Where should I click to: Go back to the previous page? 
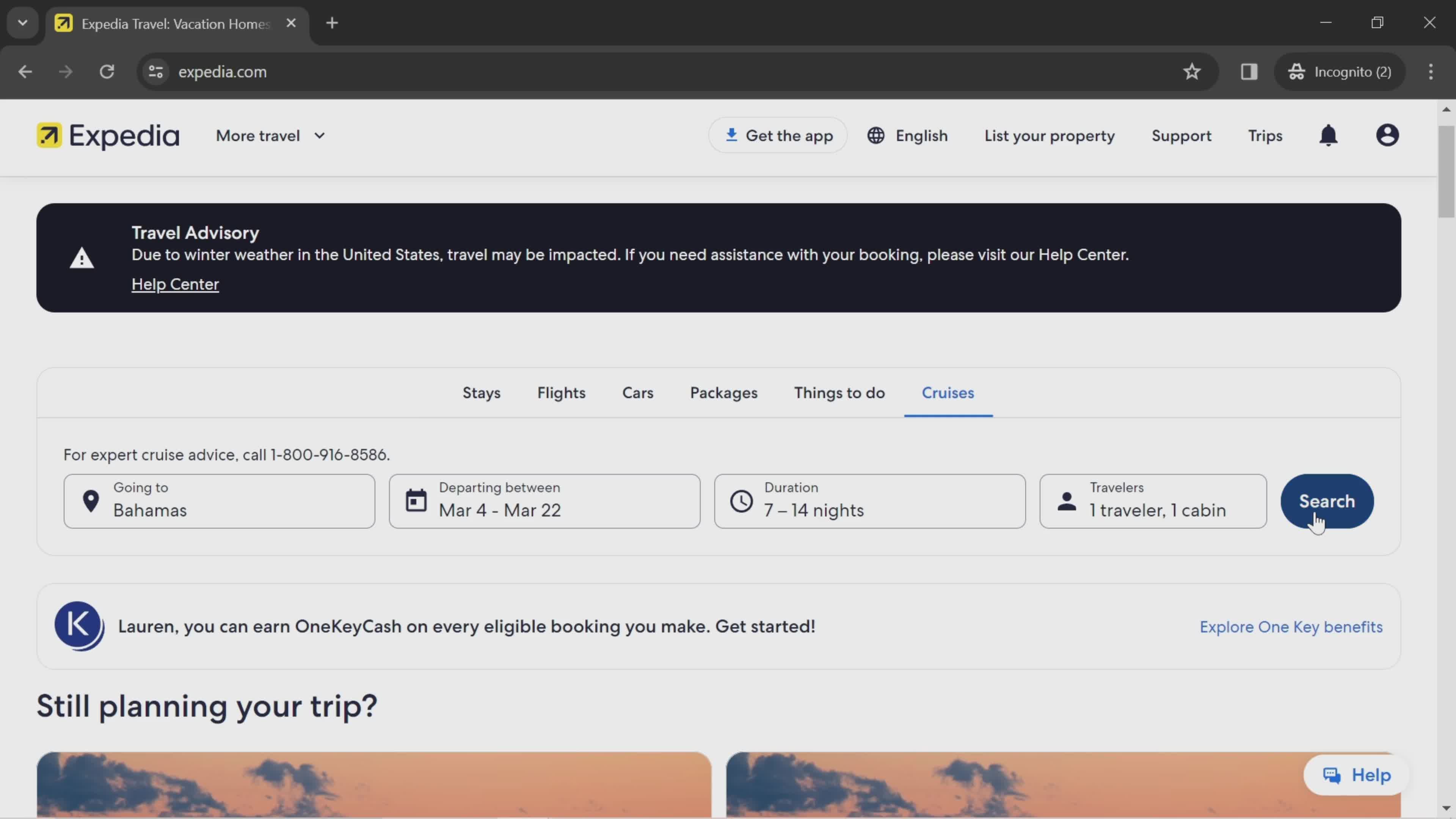[x=25, y=72]
